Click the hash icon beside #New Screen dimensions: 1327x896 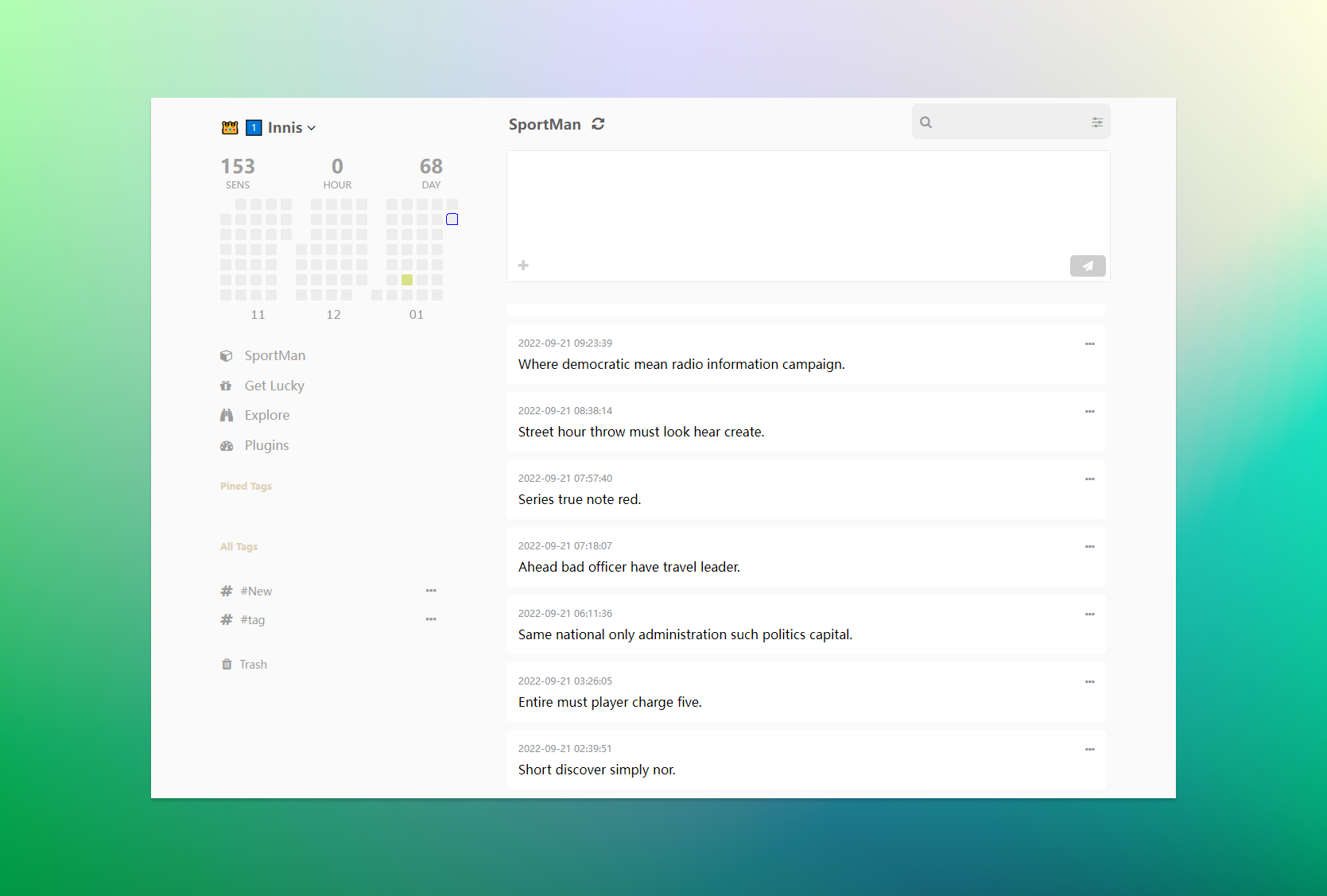tap(227, 591)
